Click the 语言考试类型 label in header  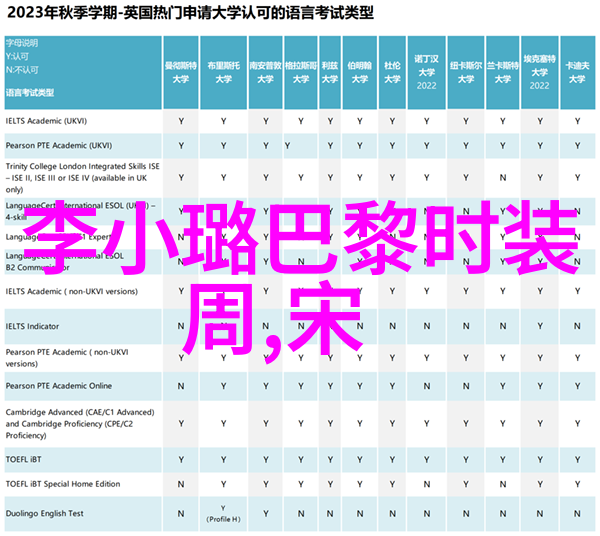click(30, 93)
